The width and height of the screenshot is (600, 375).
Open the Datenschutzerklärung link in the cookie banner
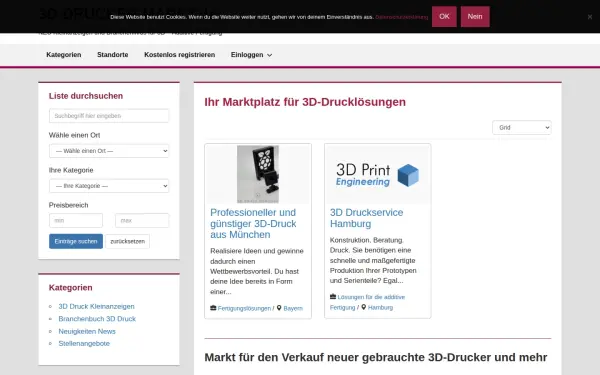[401, 17]
